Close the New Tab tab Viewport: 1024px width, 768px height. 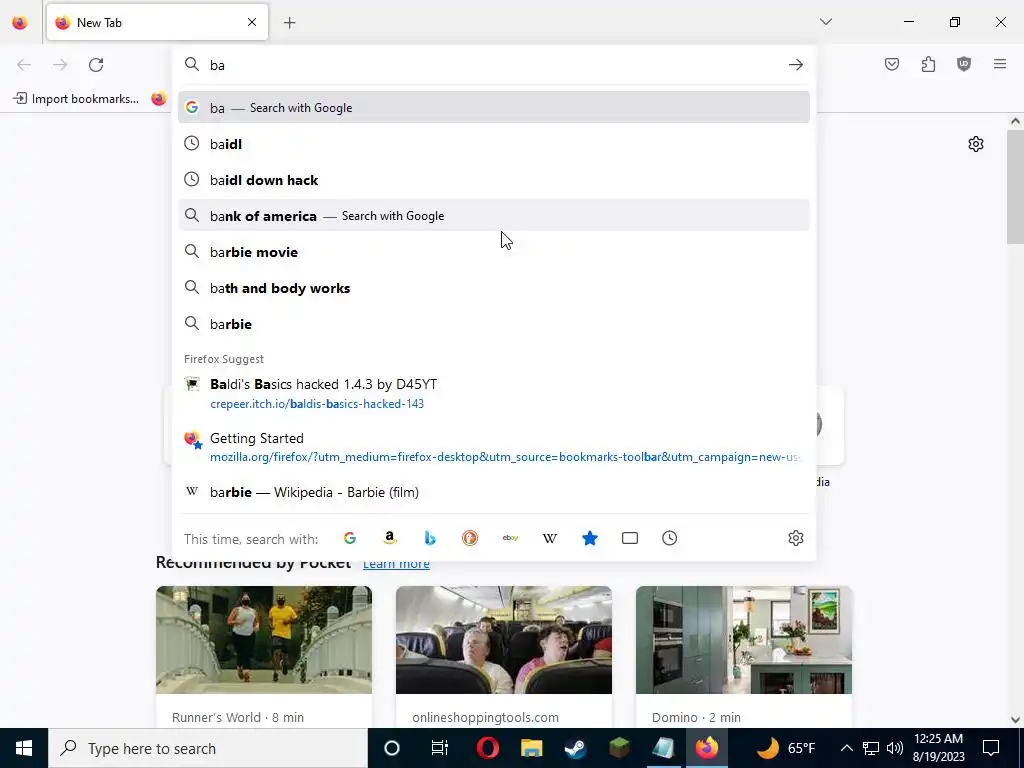click(252, 22)
